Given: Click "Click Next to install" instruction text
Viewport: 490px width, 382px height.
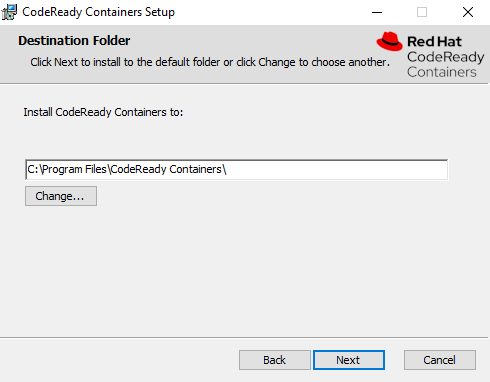Looking at the screenshot, I should pyautogui.click(x=210, y=62).
